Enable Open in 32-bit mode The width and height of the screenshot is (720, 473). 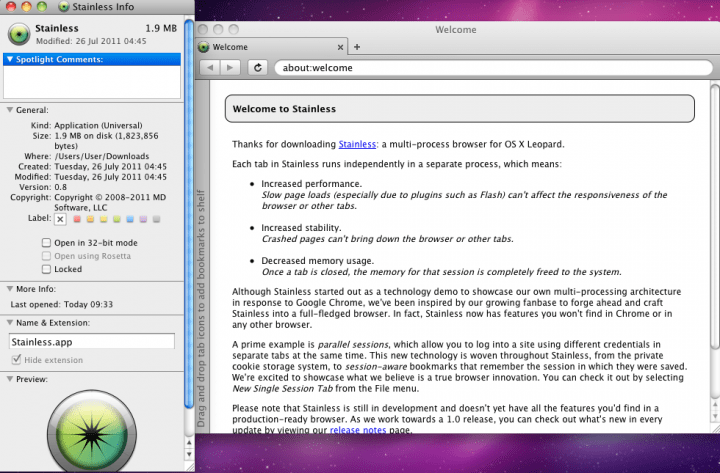47,243
